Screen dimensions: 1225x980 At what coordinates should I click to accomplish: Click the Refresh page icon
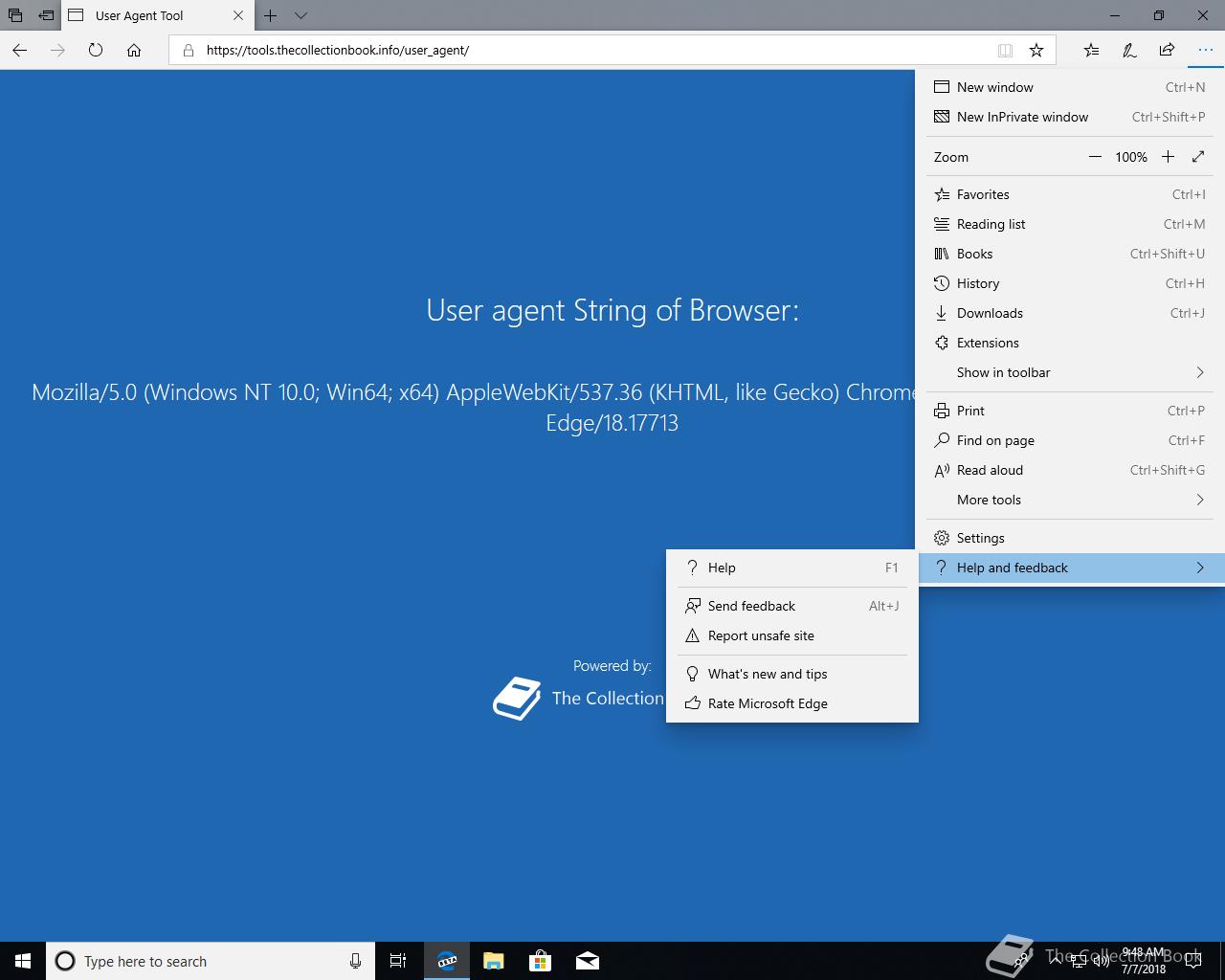[96, 50]
